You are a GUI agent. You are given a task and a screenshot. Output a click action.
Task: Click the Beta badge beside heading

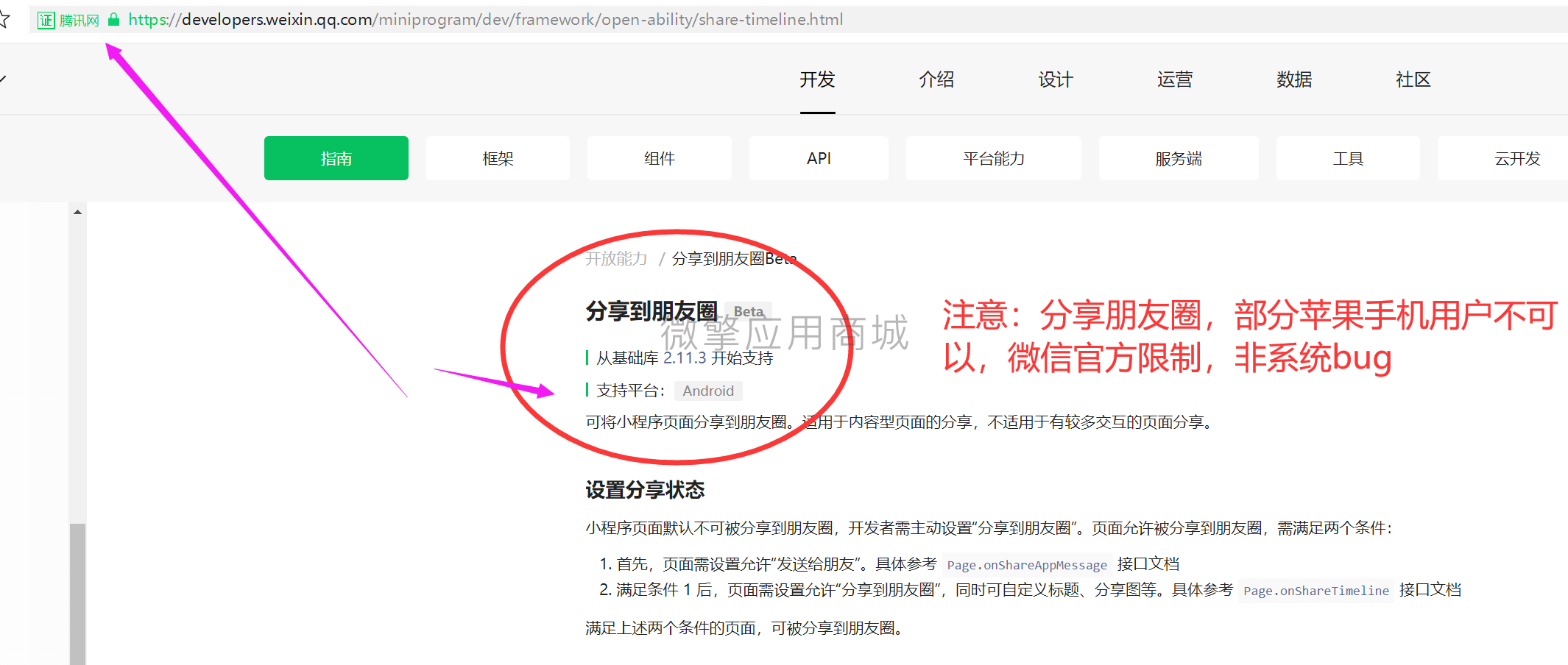coord(749,311)
